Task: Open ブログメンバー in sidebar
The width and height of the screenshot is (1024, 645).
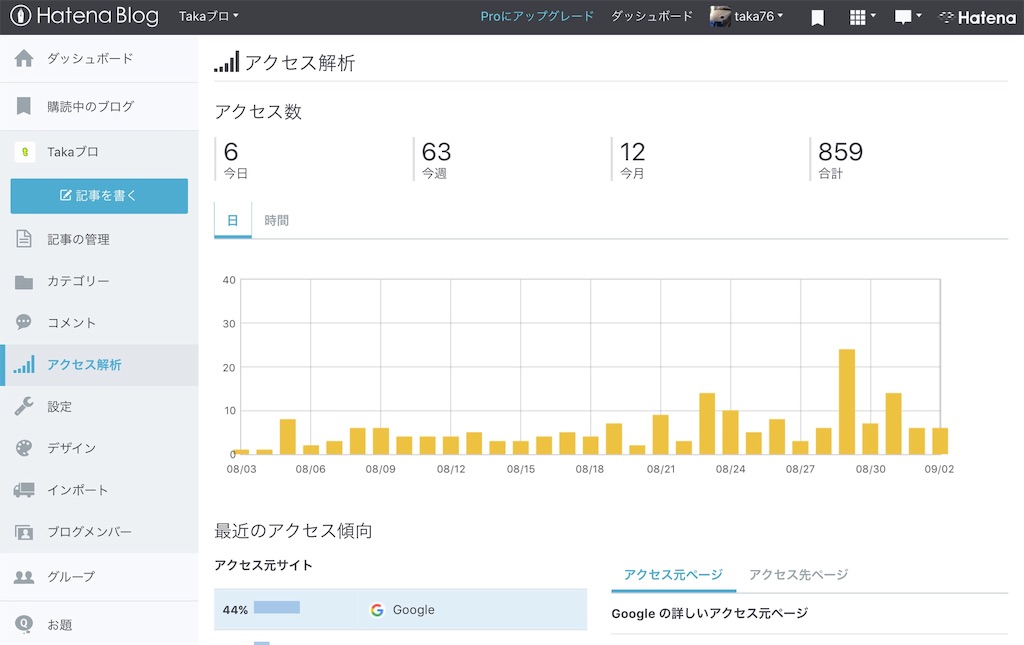Action: 89,532
